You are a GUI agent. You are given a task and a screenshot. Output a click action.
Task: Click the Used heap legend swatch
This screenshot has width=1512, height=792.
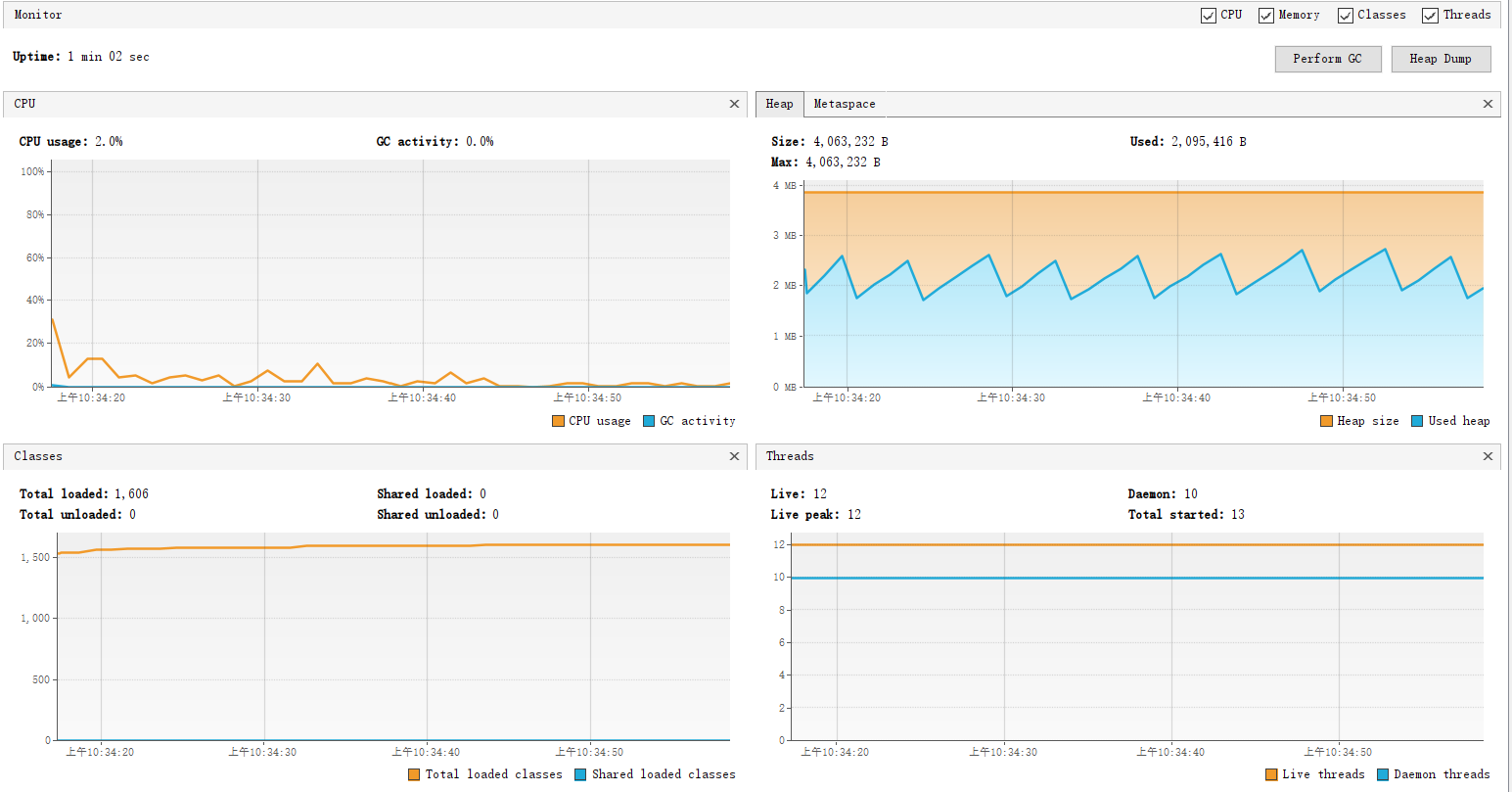pyautogui.click(x=1417, y=421)
